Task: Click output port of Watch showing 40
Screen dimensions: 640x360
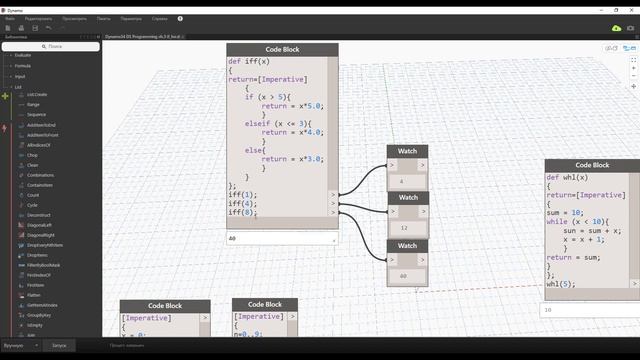Action: [422, 260]
